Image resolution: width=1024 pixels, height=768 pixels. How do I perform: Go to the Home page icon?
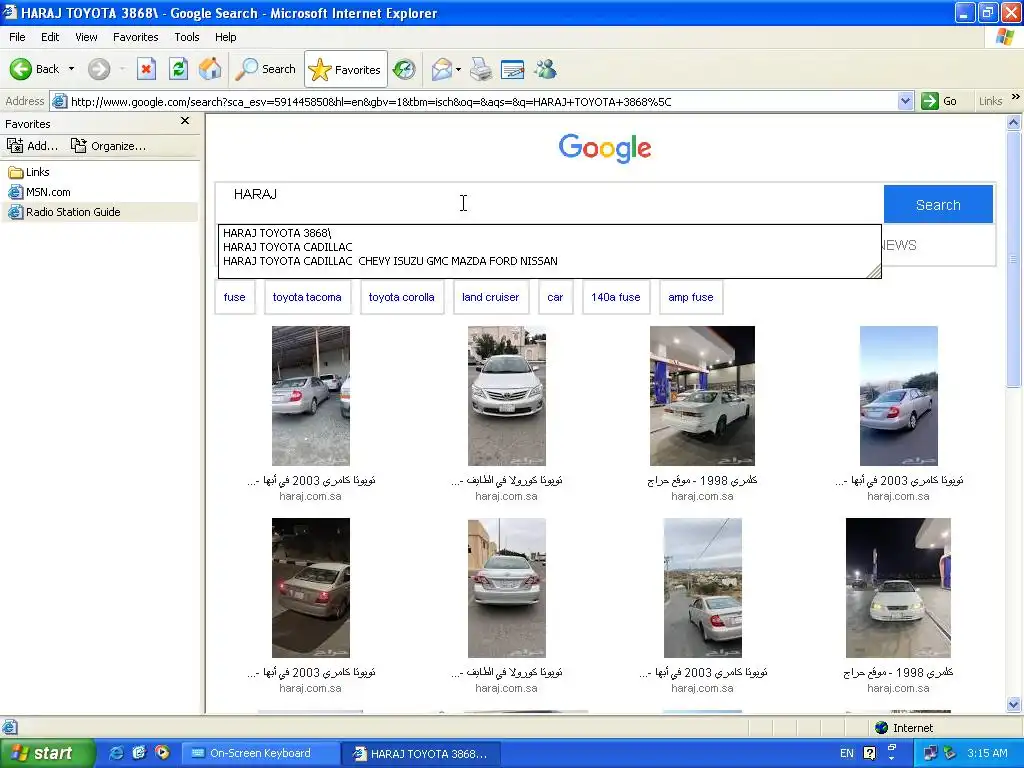pyautogui.click(x=210, y=69)
